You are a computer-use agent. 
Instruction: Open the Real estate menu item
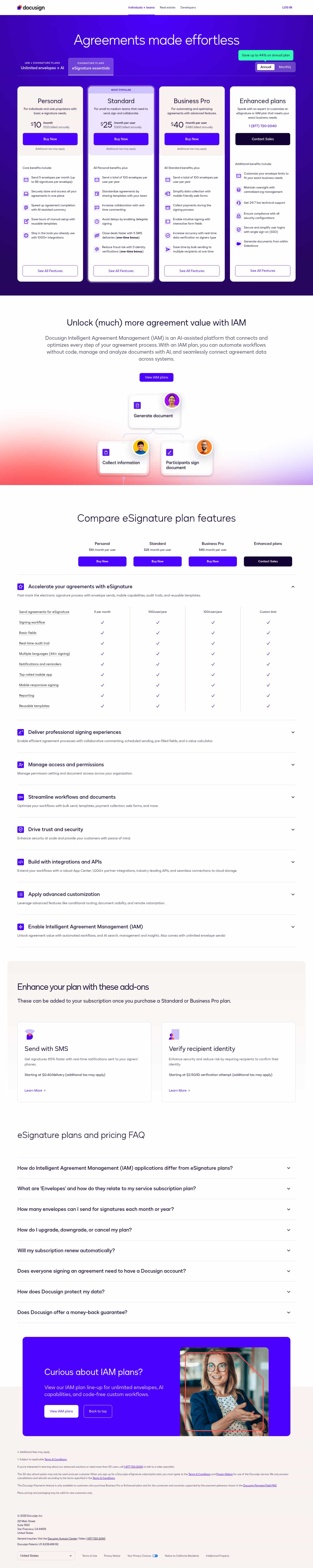coord(167,8)
